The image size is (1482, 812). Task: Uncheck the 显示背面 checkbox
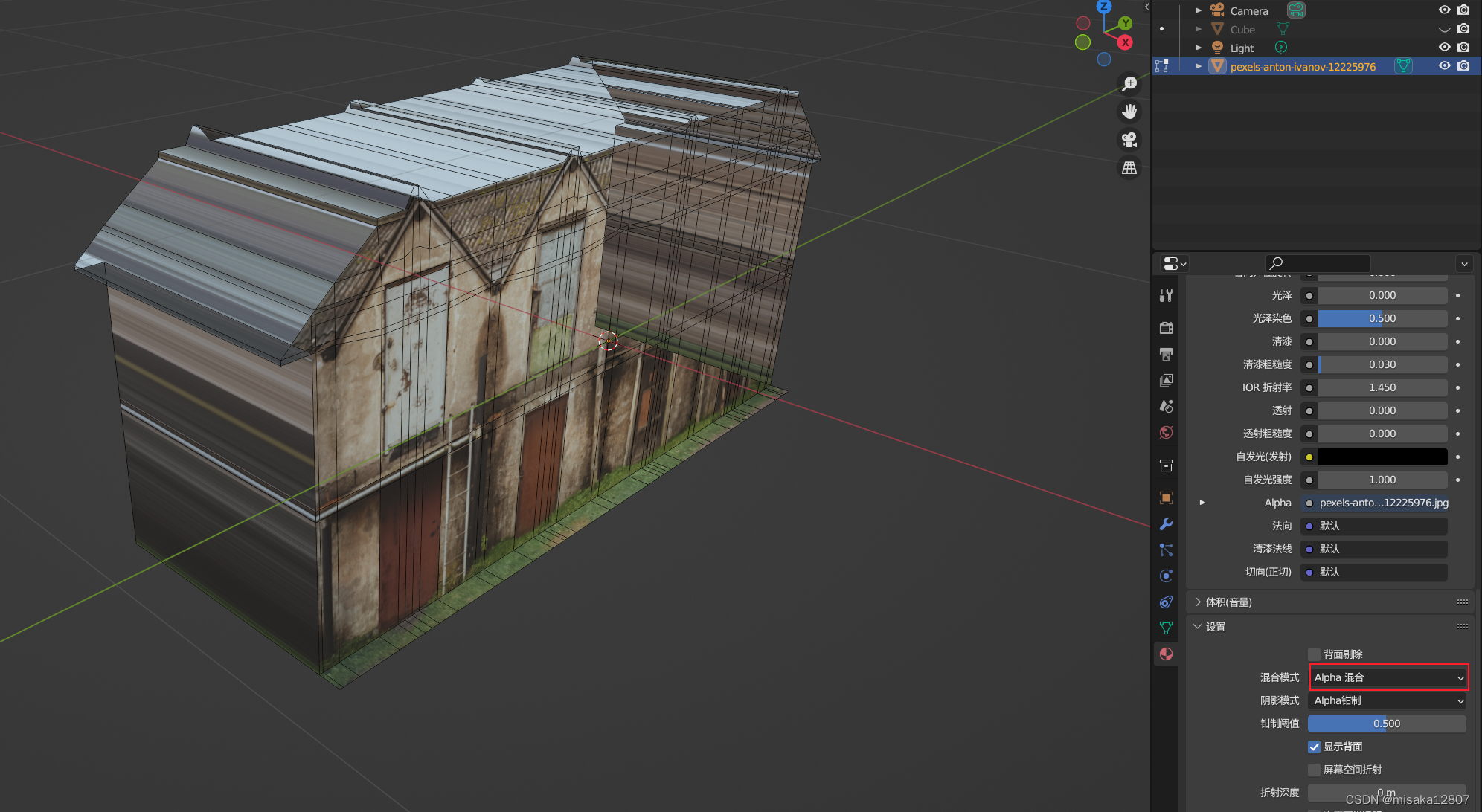1314,747
